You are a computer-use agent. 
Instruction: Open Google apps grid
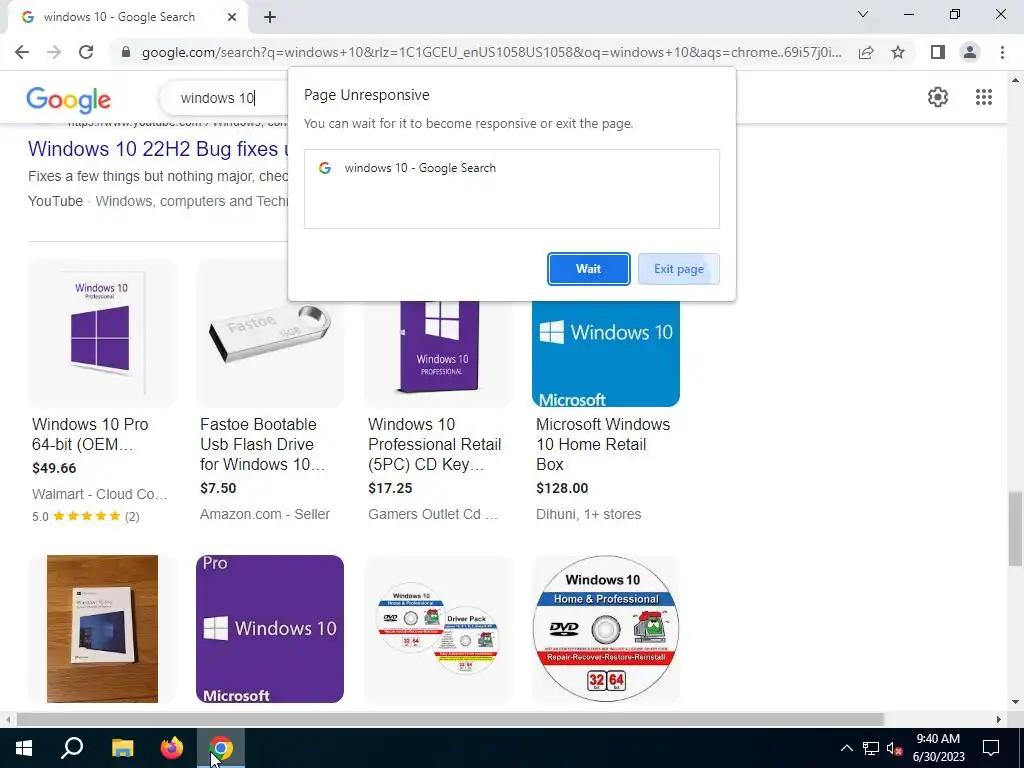pyautogui.click(x=984, y=97)
